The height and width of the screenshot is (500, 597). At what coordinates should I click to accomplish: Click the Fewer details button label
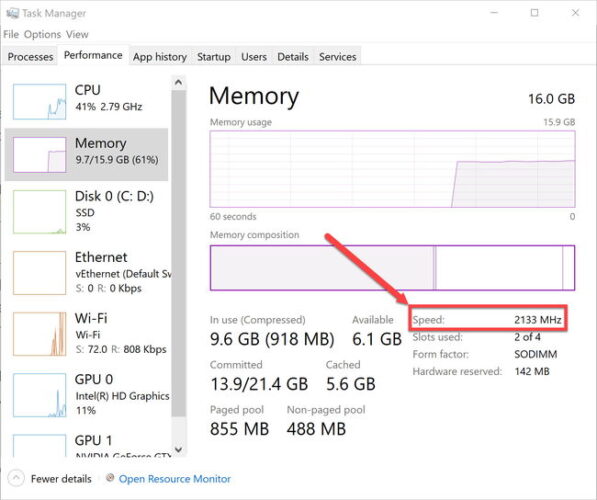click(x=61, y=479)
